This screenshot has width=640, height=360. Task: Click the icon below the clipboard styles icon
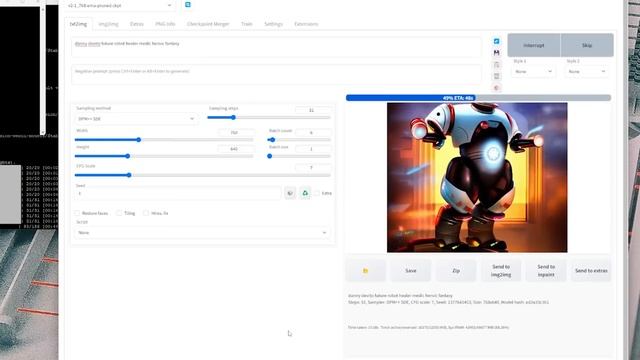pyautogui.click(x=496, y=76)
